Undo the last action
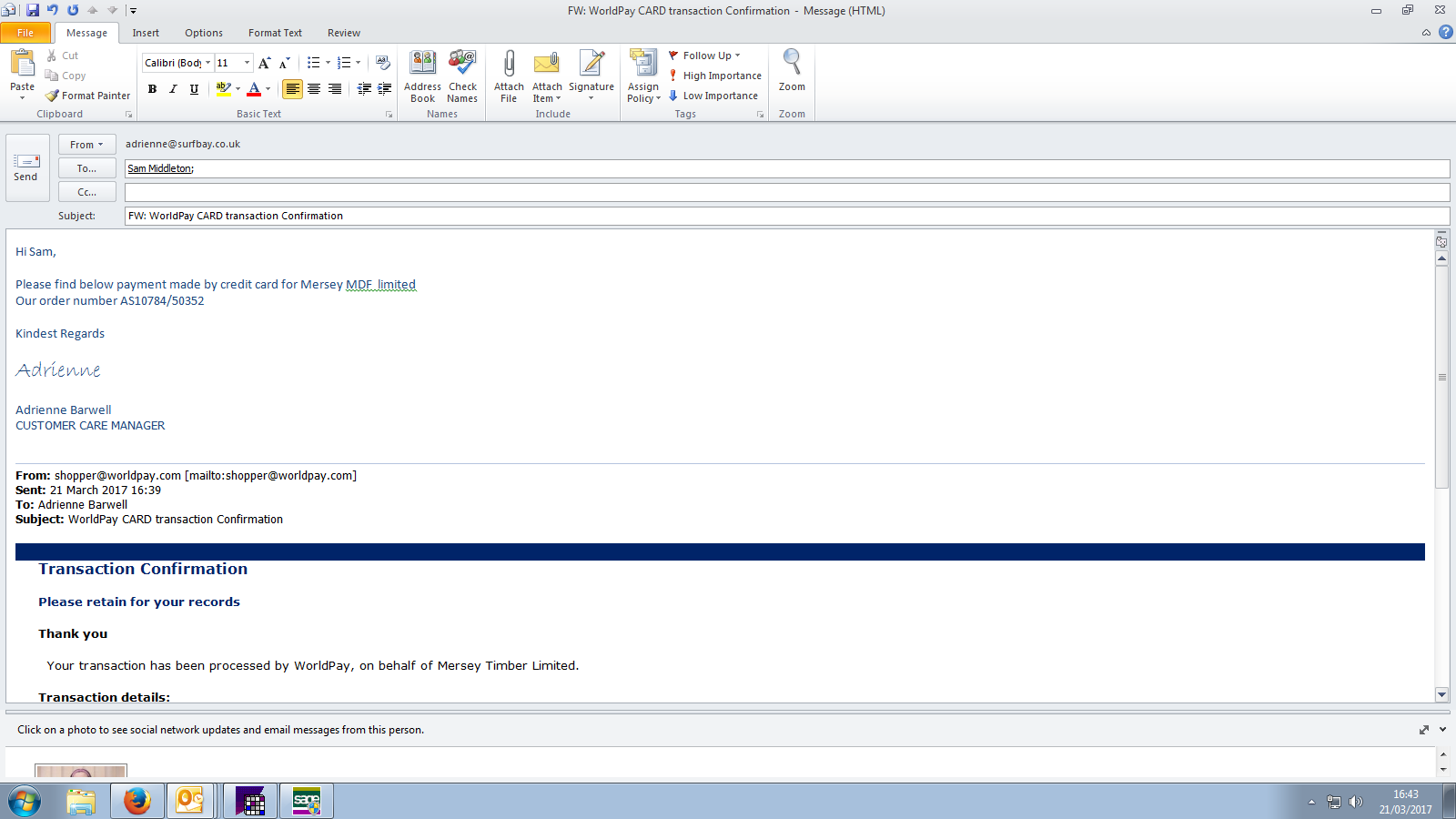1456x819 pixels. (53, 10)
